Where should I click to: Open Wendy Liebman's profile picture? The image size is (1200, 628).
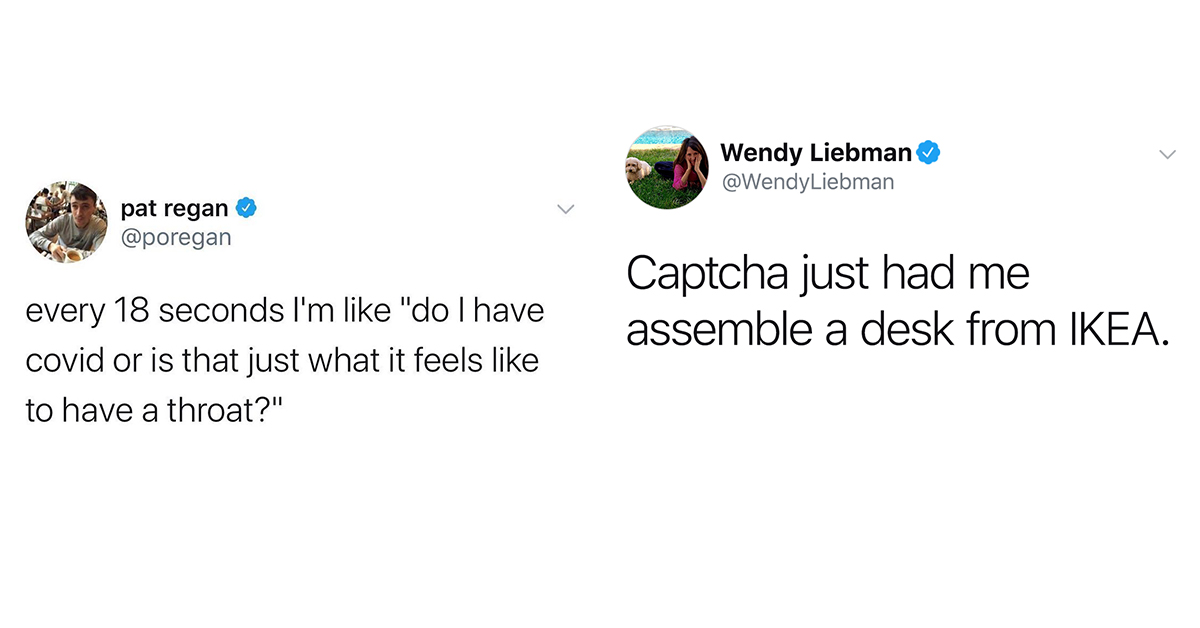coord(666,167)
